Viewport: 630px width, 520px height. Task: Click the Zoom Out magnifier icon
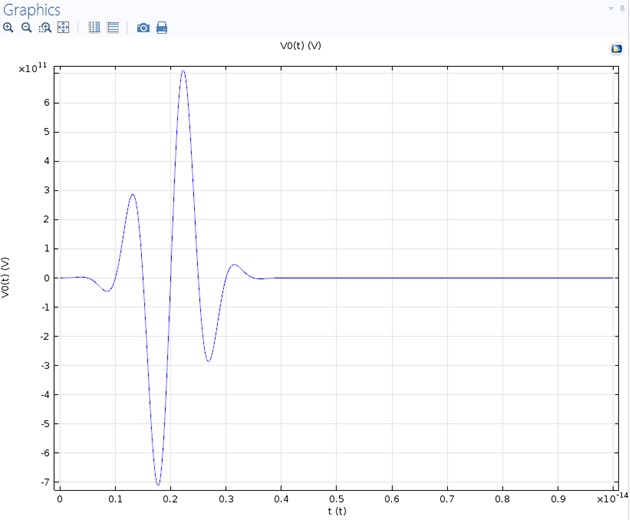(x=26, y=28)
